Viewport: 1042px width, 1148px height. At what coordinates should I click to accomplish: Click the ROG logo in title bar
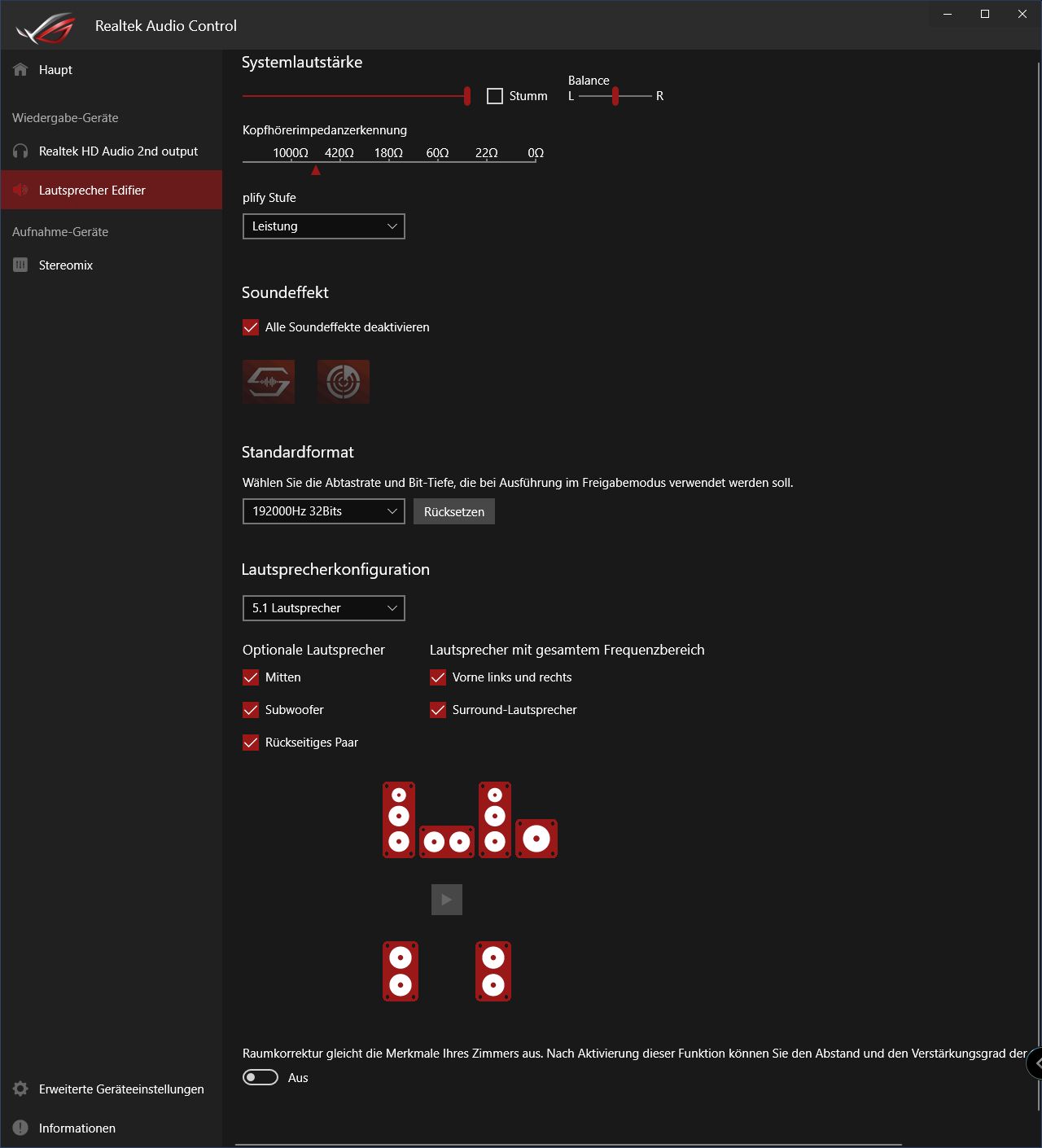click(45, 28)
